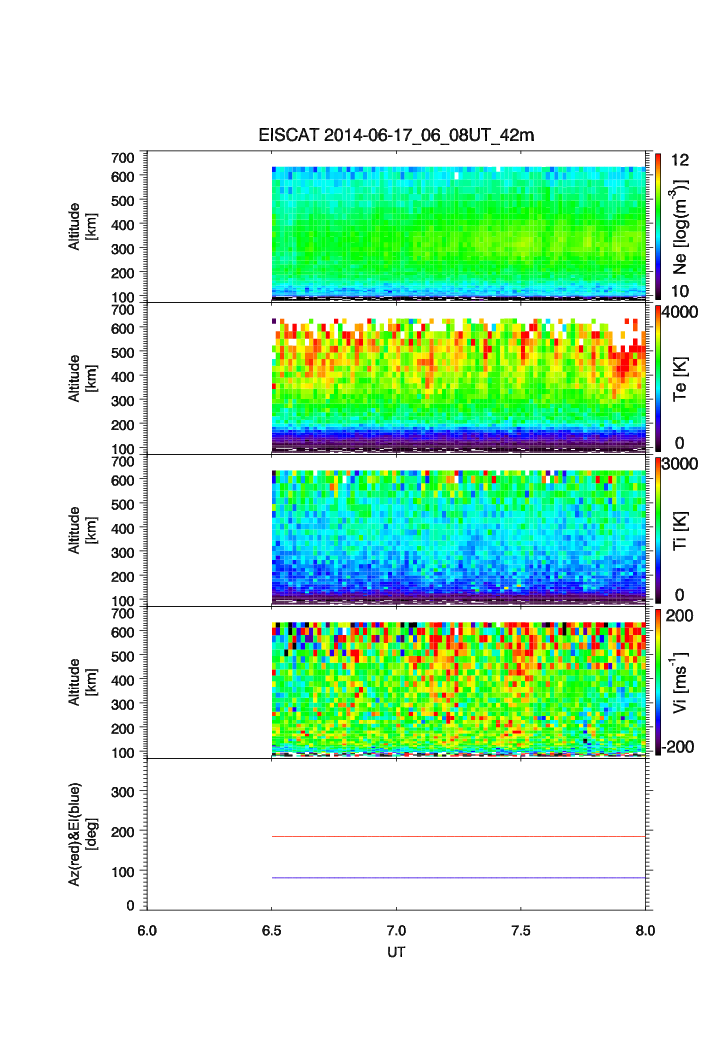
Task: Click the 6.0 tick on the UT axis
Action: pyautogui.click(x=147, y=930)
